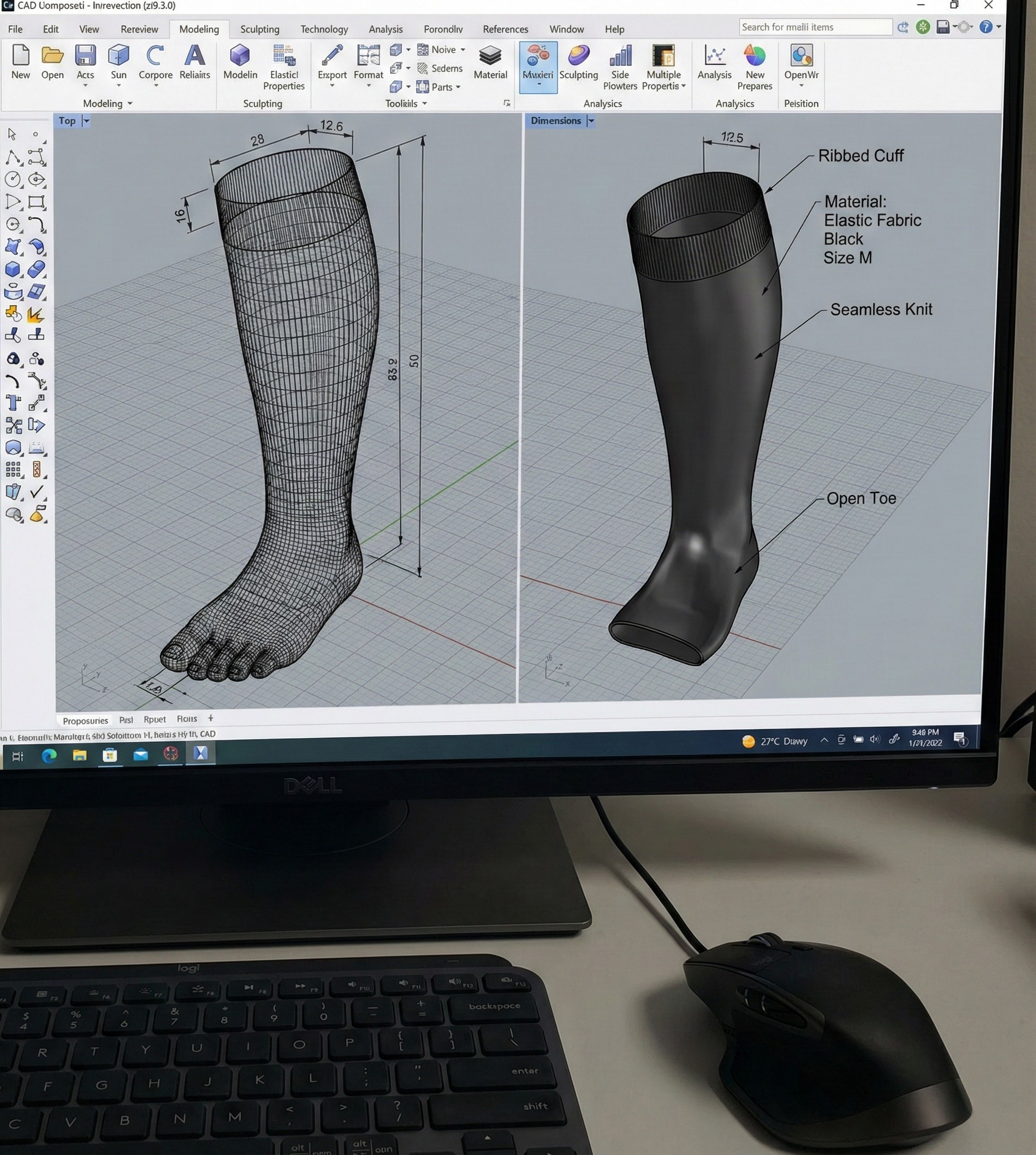This screenshot has height=1155, width=1036.
Task: Add a new tab with plus button
Action: pyautogui.click(x=211, y=718)
